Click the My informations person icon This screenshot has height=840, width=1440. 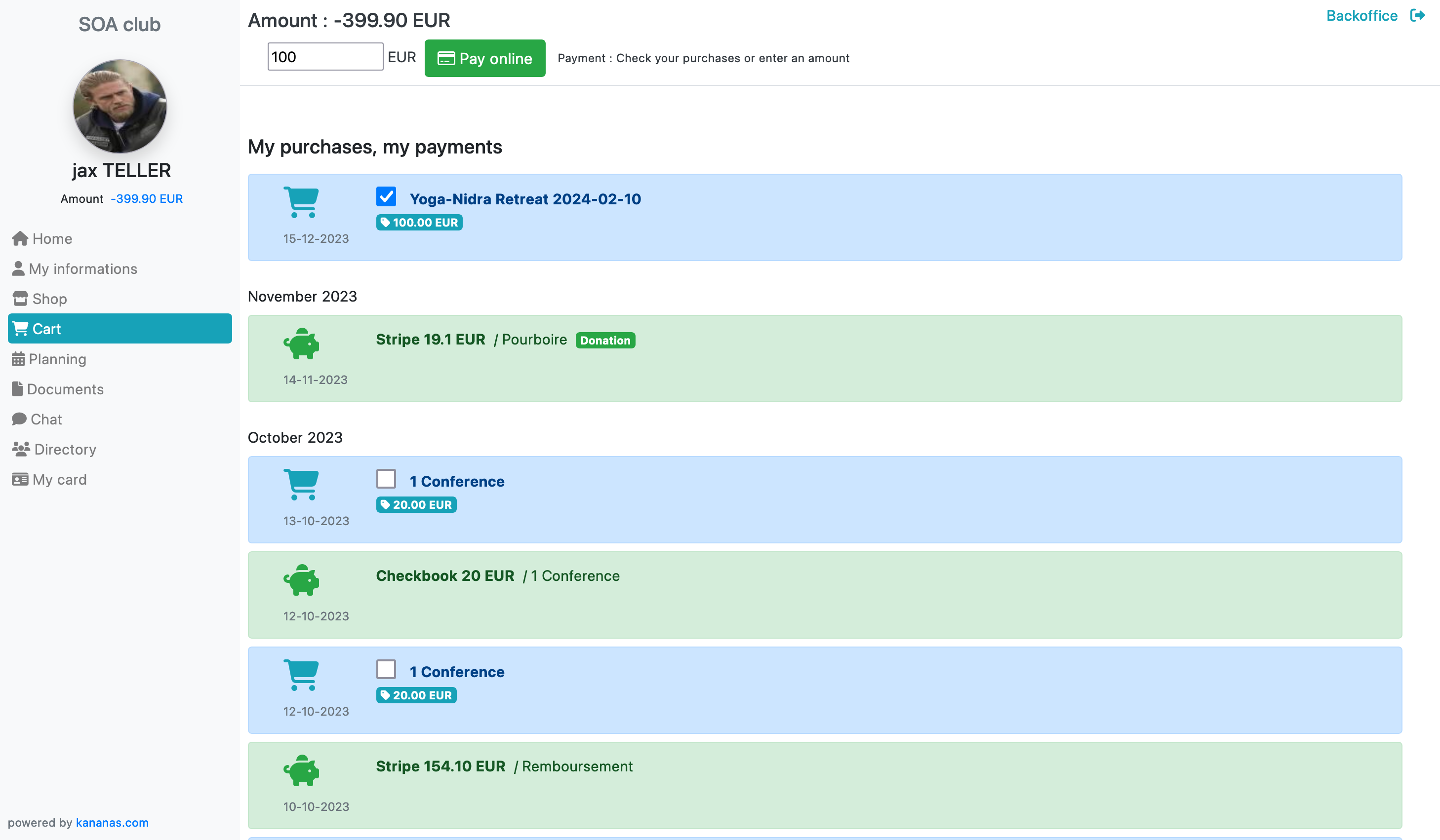(x=18, y=268)
